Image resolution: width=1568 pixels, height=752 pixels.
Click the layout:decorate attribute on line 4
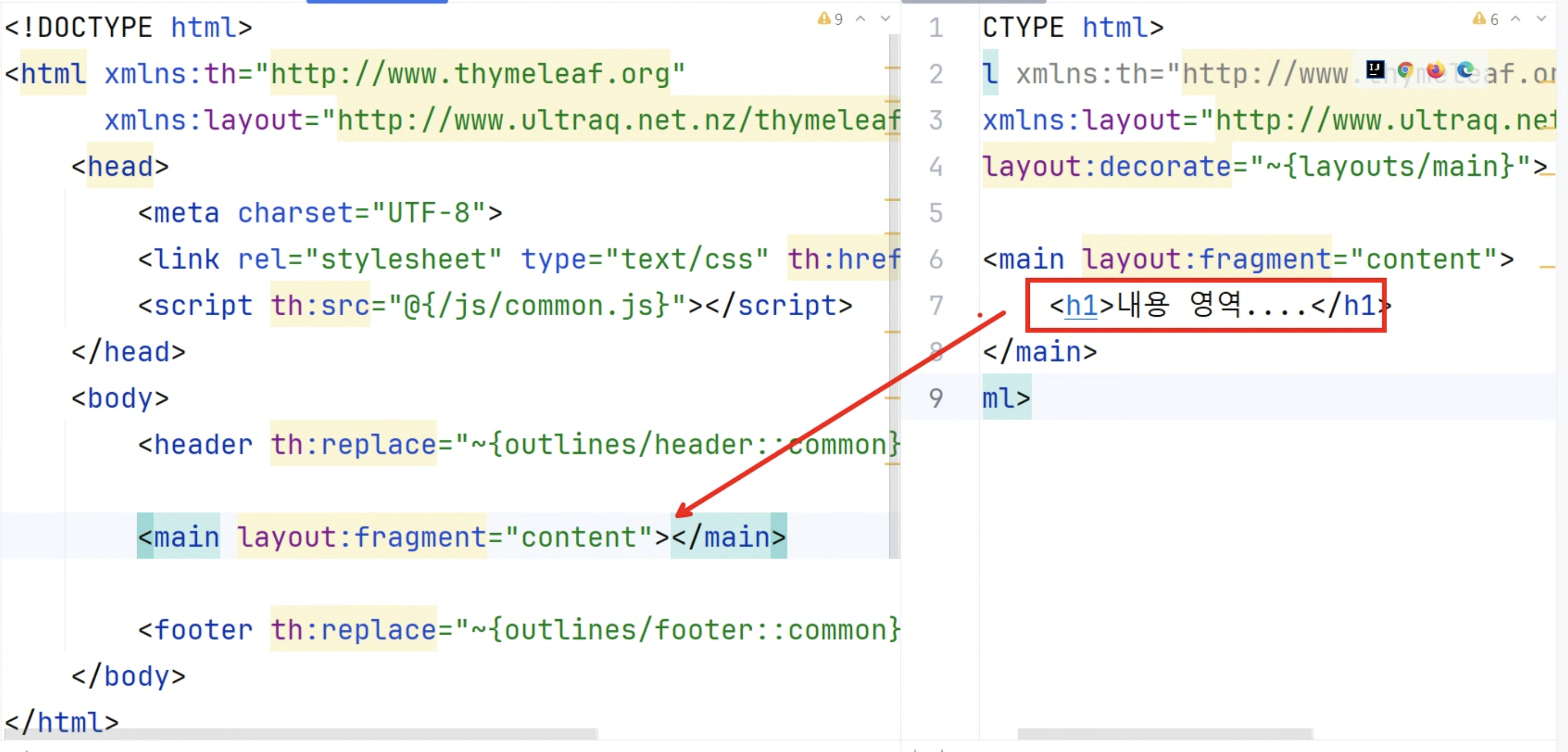tap(1107, 167)
